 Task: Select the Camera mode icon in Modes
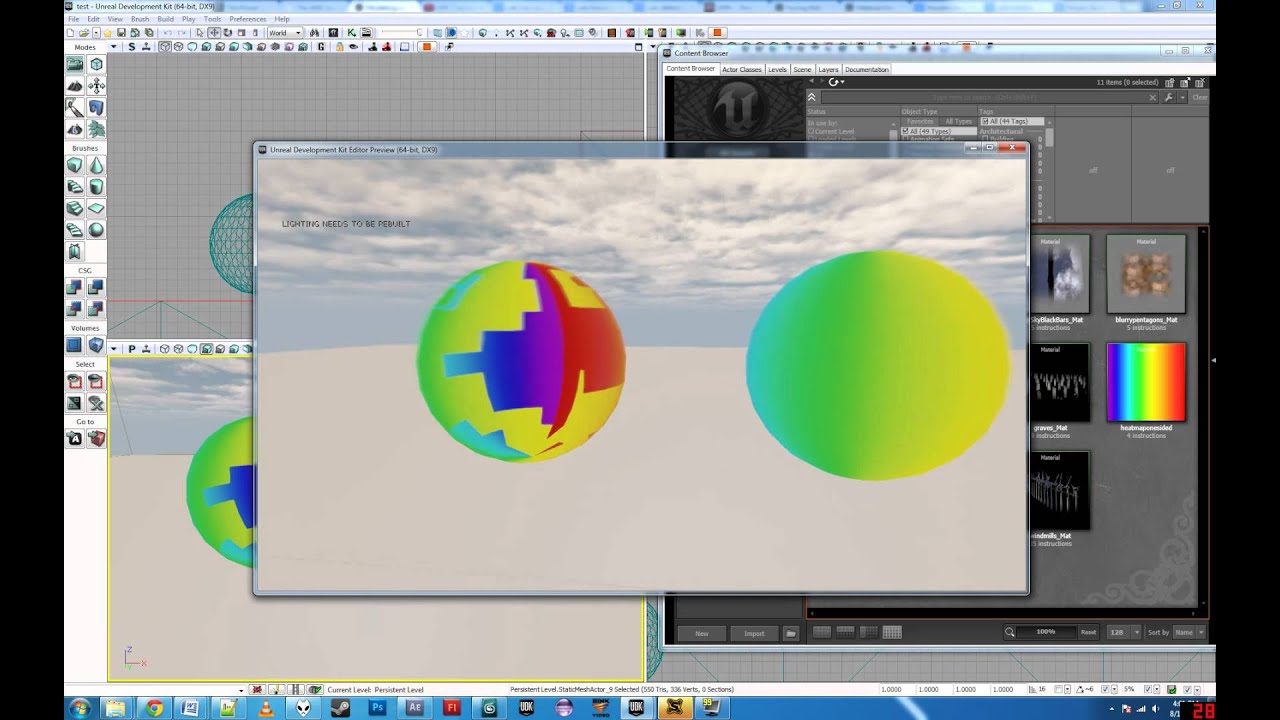[75, 64]
